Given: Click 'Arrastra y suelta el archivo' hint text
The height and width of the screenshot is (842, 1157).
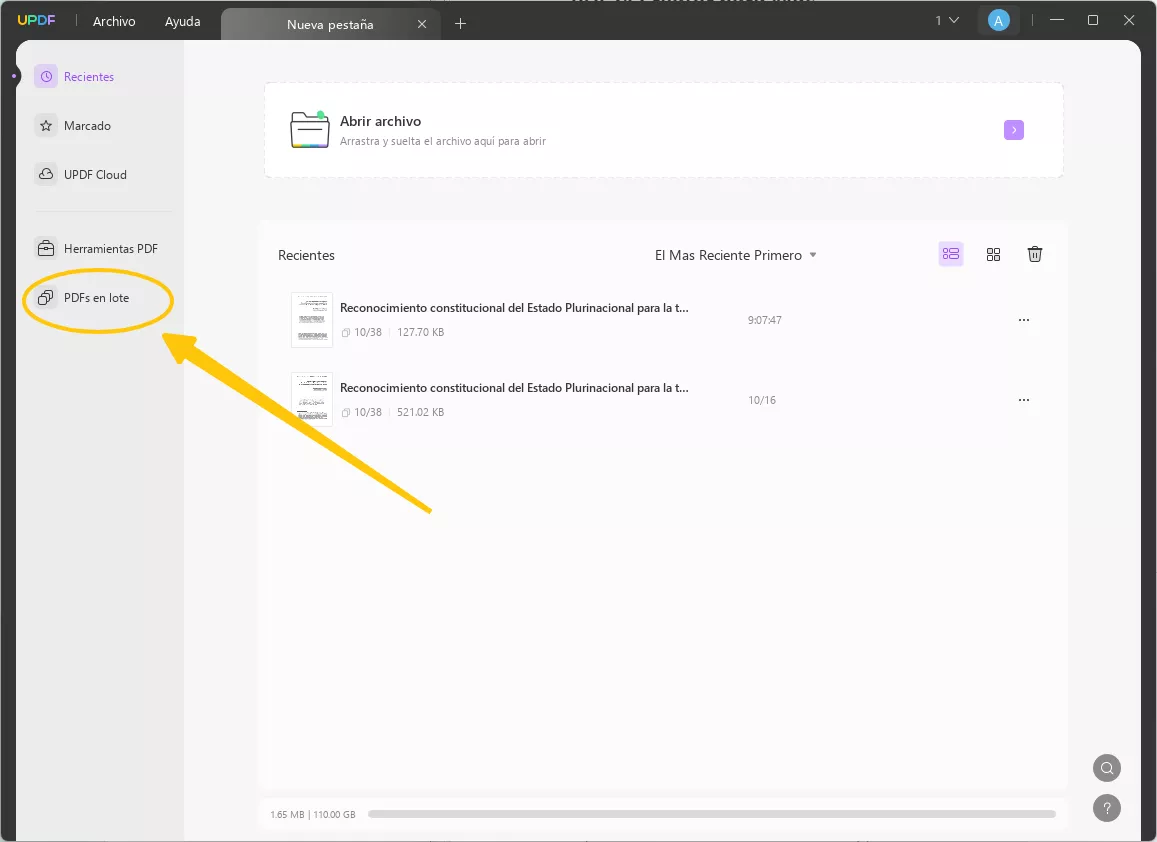Looking at the screenshot, I should tap(443, 141).
